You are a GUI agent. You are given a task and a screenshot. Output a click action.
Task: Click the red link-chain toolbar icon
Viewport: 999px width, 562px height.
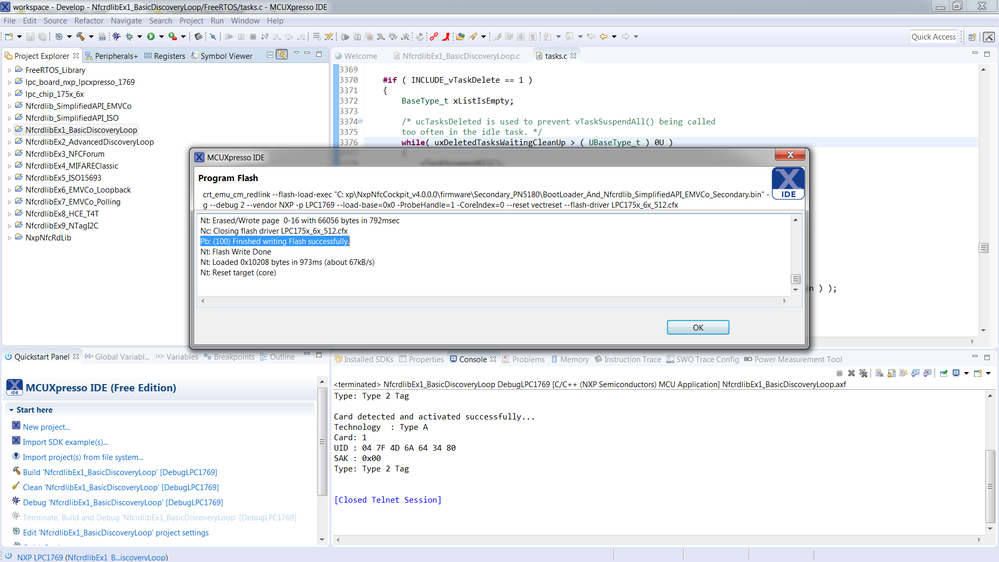point(434,37)
